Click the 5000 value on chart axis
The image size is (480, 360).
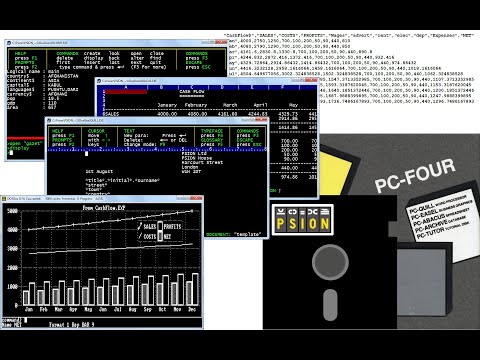(12, 211)
